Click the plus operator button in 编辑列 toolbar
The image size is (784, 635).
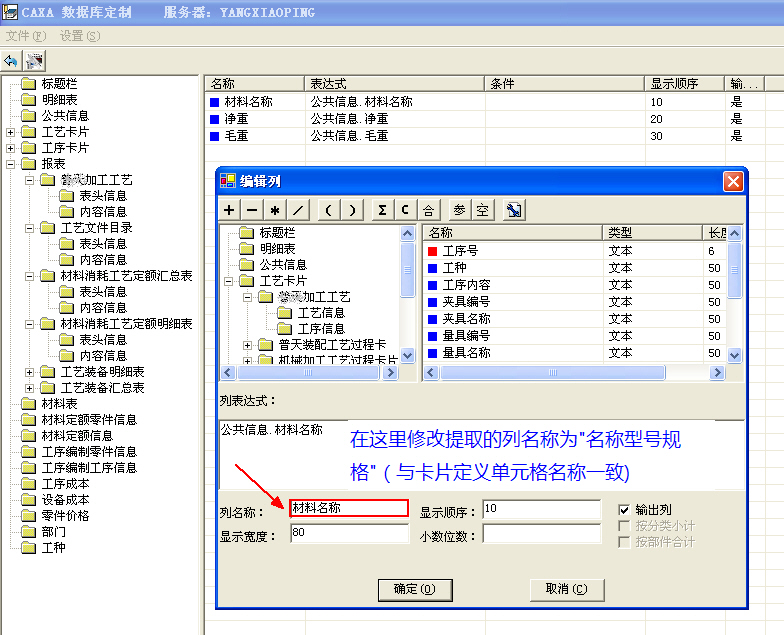click(x=229, y=210)
